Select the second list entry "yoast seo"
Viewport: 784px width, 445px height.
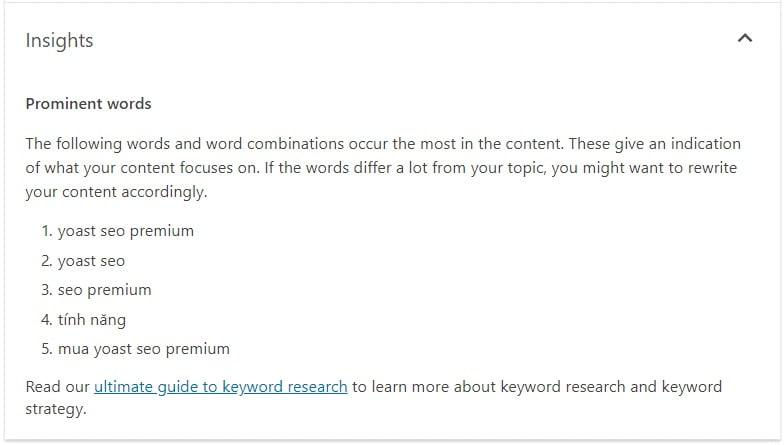[x=91, y=261]
